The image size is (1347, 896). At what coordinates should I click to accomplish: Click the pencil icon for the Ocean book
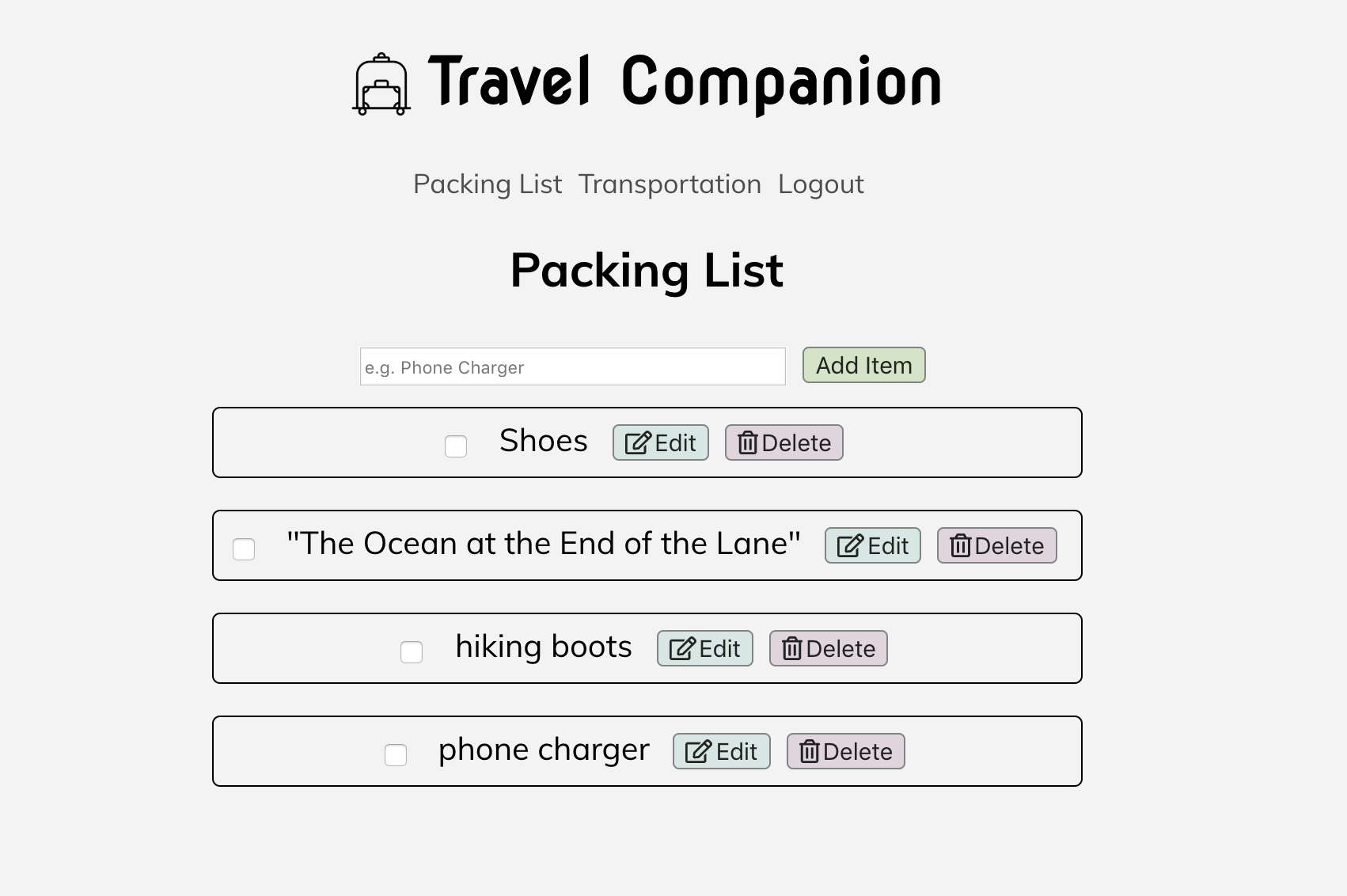point(850,545)
